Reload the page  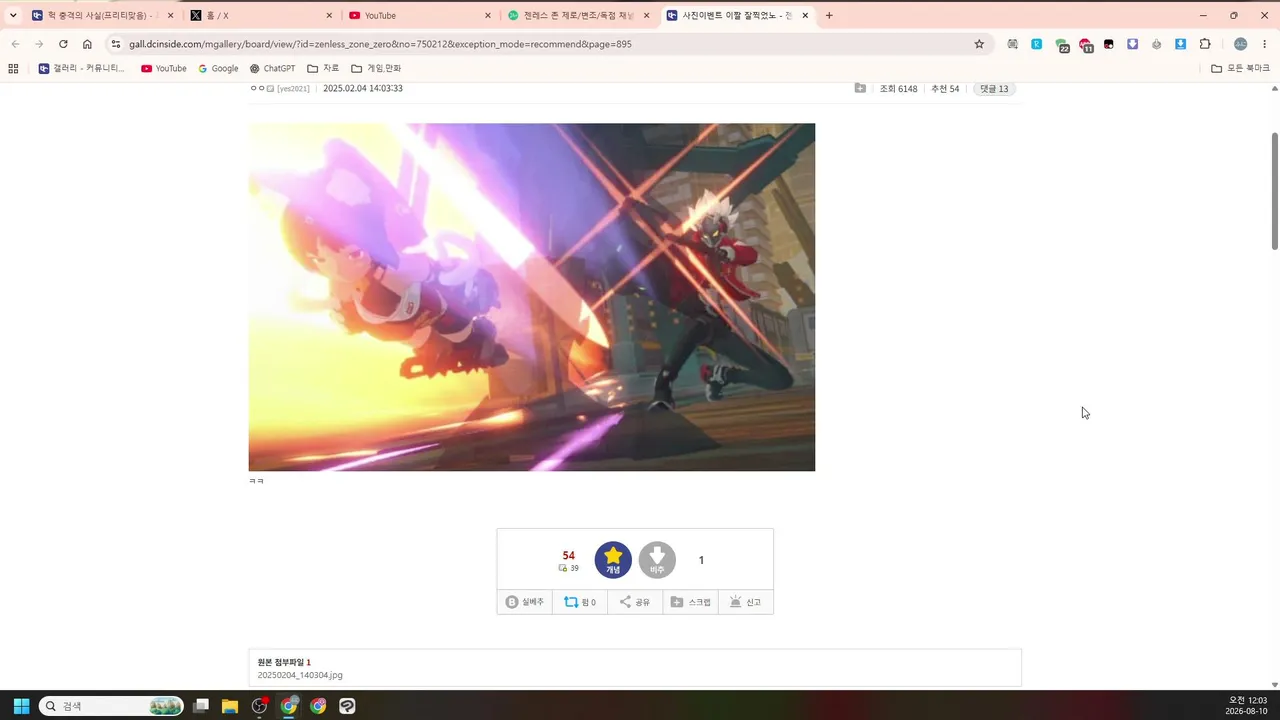click(63, 44)
